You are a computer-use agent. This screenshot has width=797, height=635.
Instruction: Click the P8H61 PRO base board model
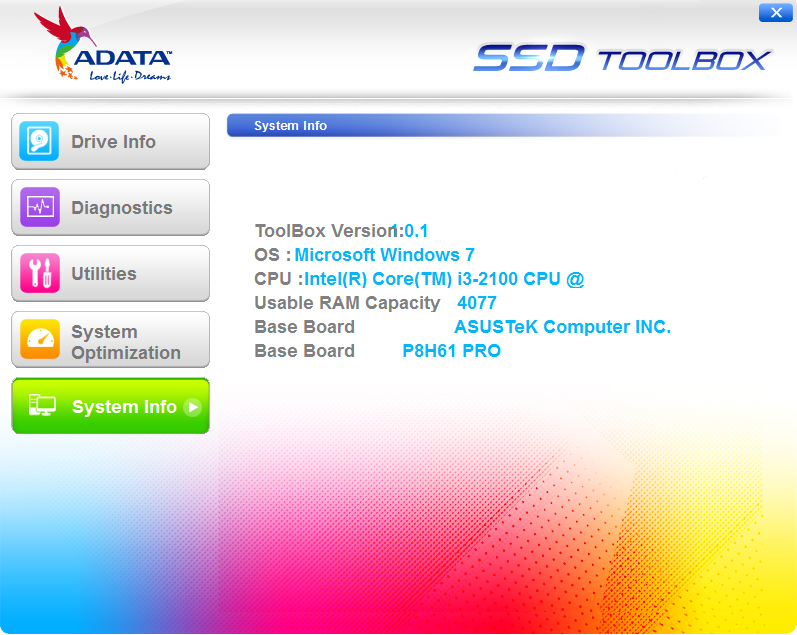(451, 351)
